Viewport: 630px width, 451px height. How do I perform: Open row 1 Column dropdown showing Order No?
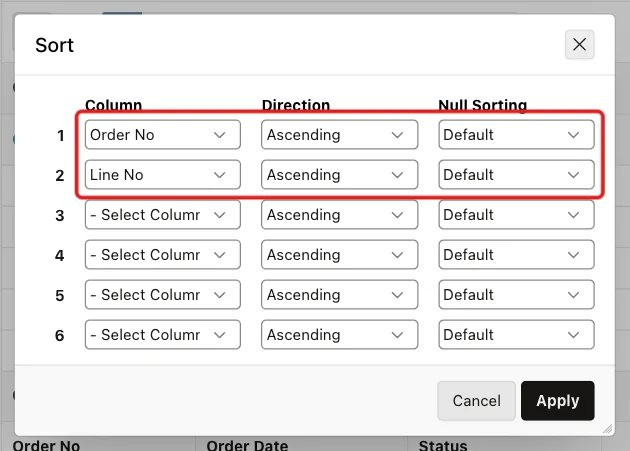163,135
